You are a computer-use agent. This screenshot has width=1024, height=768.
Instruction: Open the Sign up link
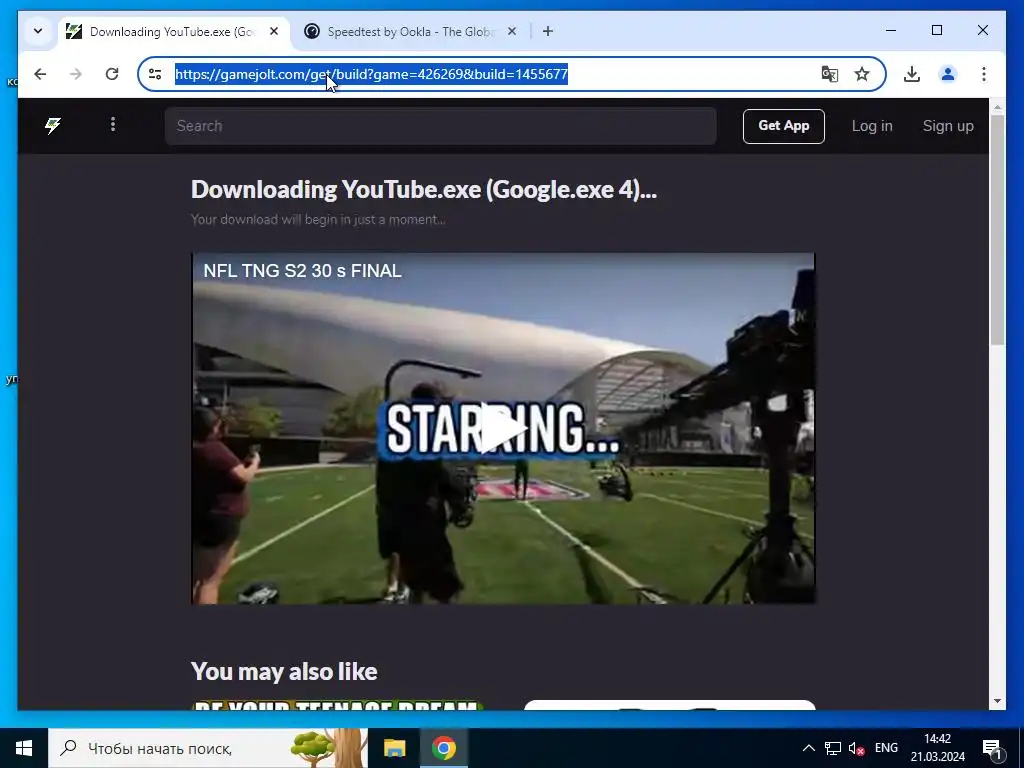(948, 126)
